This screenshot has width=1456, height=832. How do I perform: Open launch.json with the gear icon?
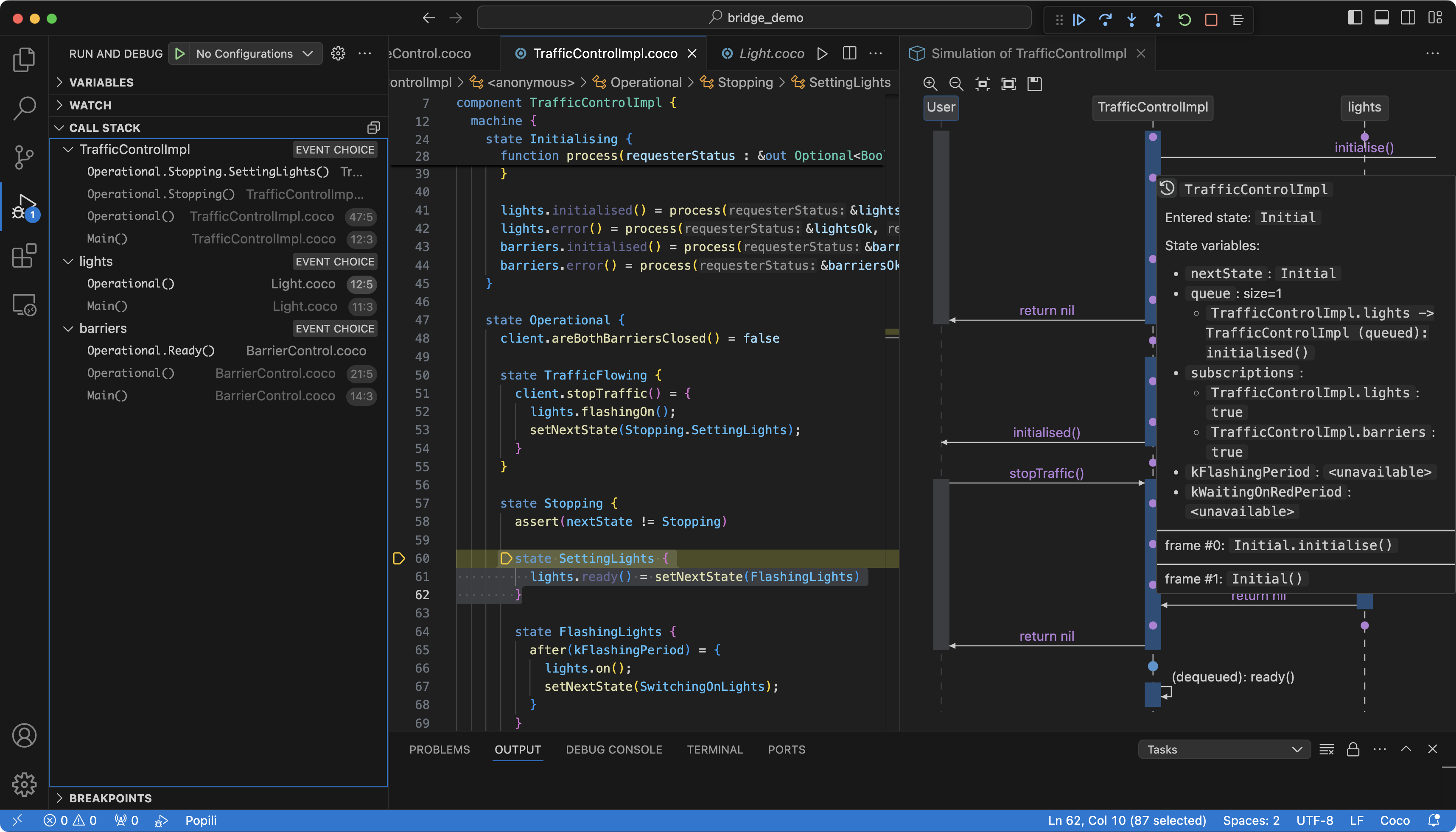pyautogui.click(x=338, y=54)
